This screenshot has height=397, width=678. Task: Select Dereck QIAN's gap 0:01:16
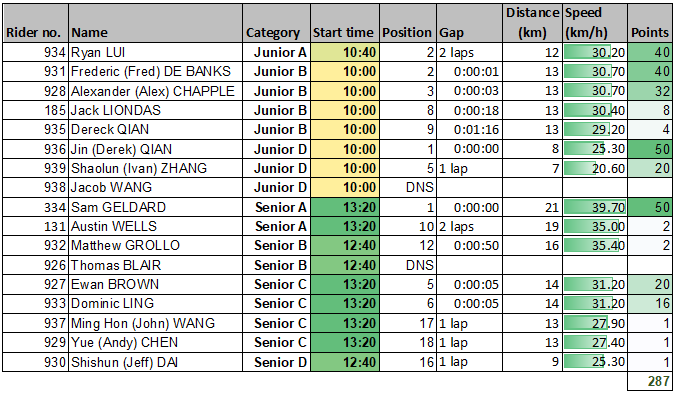click(x=469, y=129)
